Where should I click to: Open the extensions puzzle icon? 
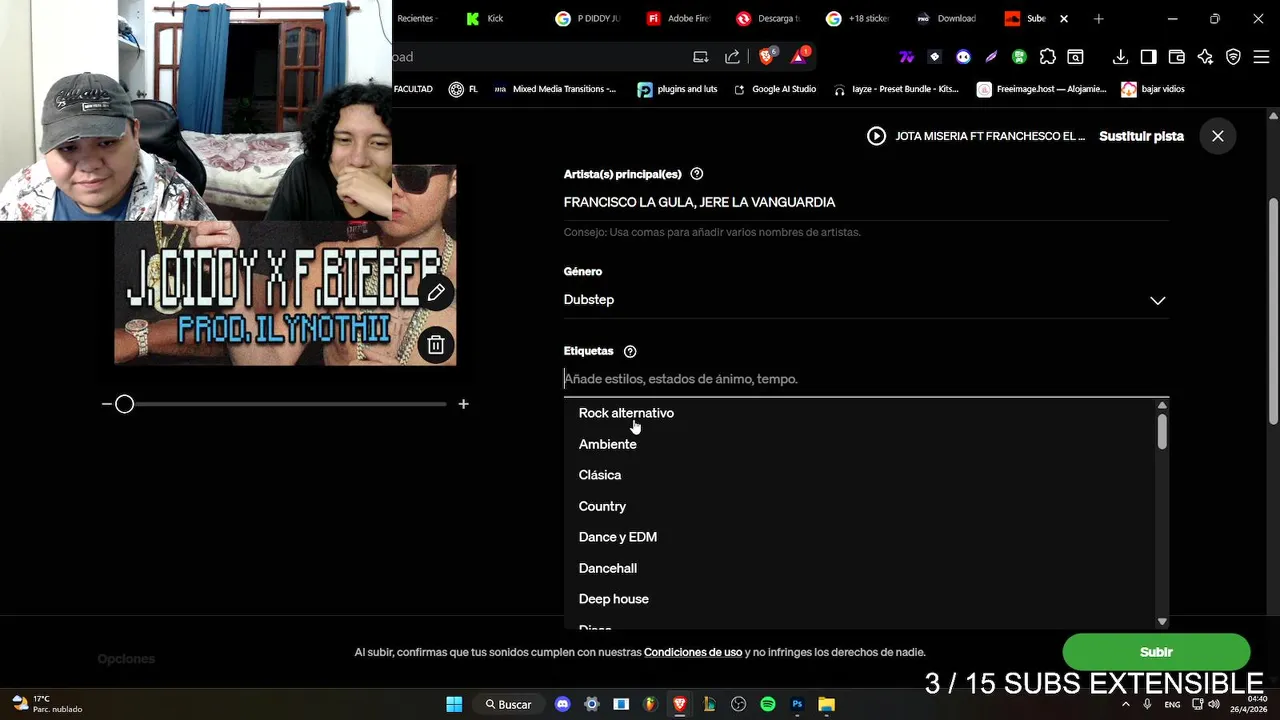pyautogui.click(x=1047, y=57)
